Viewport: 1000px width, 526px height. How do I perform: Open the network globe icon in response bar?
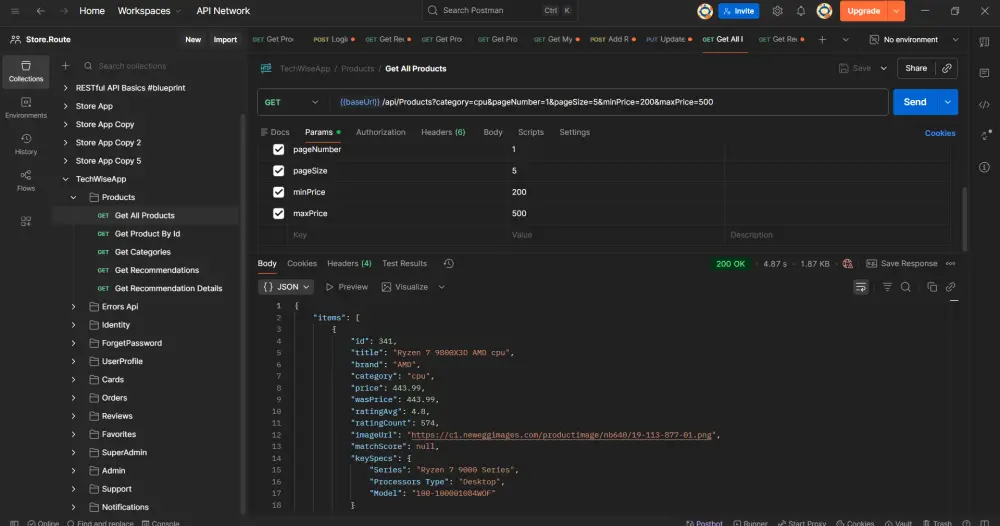click(848, 264)
